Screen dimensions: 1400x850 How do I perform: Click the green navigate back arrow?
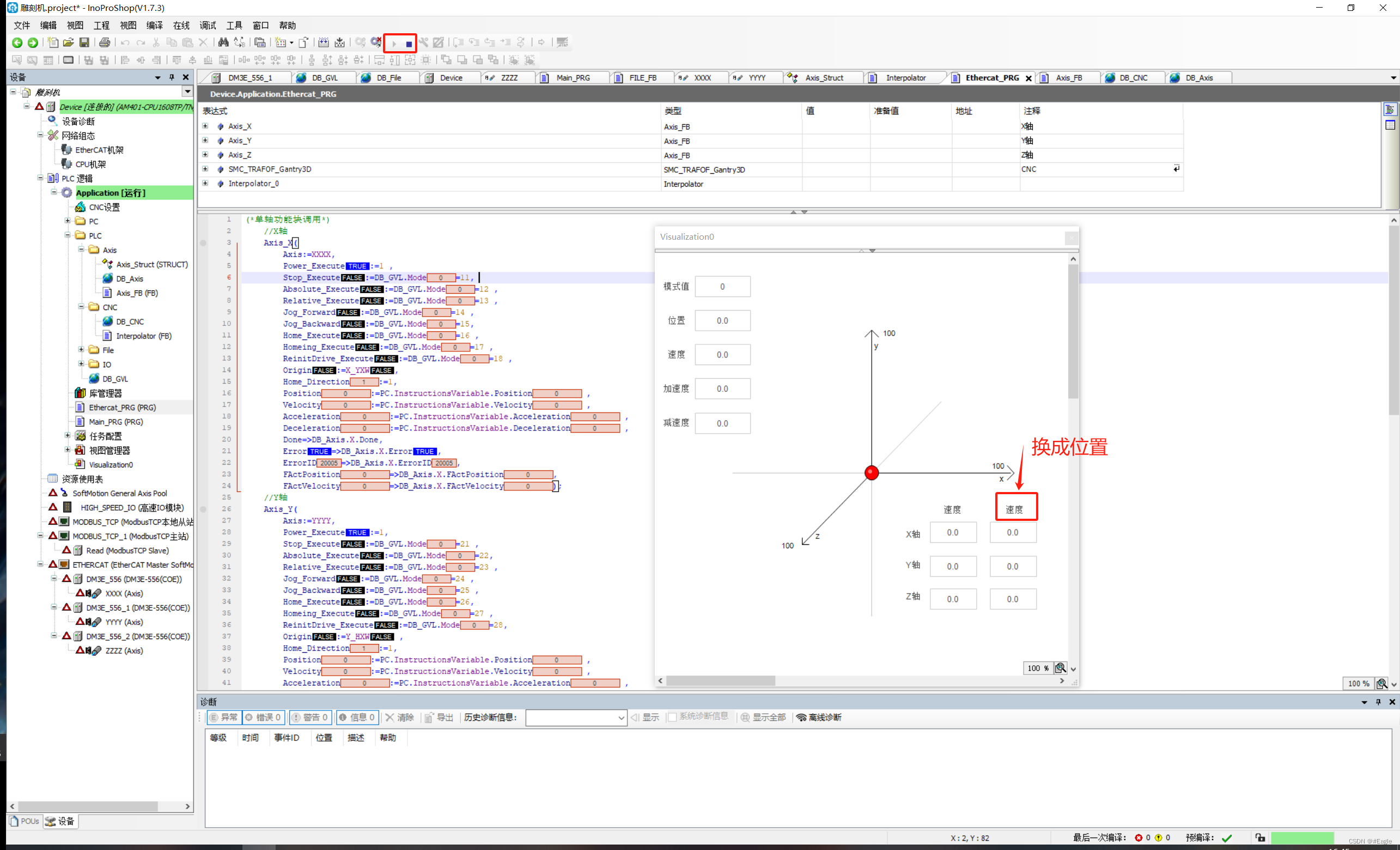[17, 42]
